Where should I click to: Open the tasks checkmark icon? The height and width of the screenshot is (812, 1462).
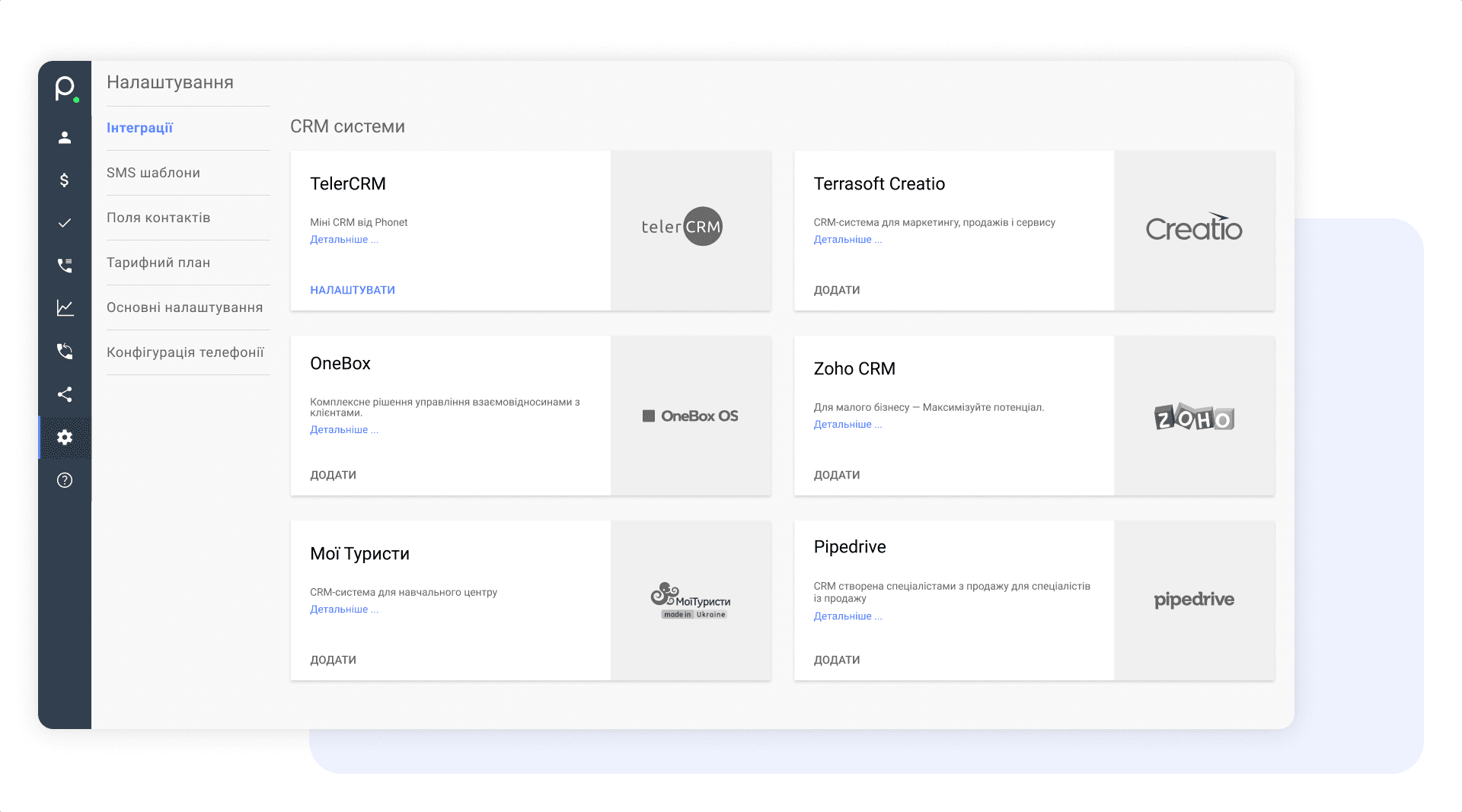coord(65,223)
